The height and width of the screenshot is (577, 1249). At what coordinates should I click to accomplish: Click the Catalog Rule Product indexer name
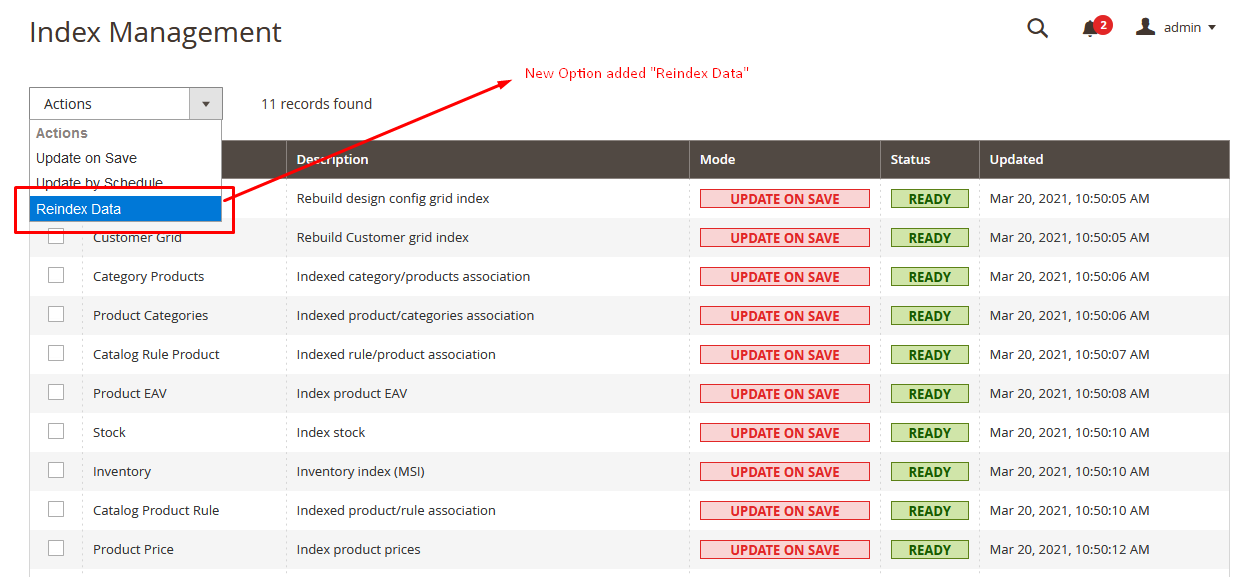156,354
